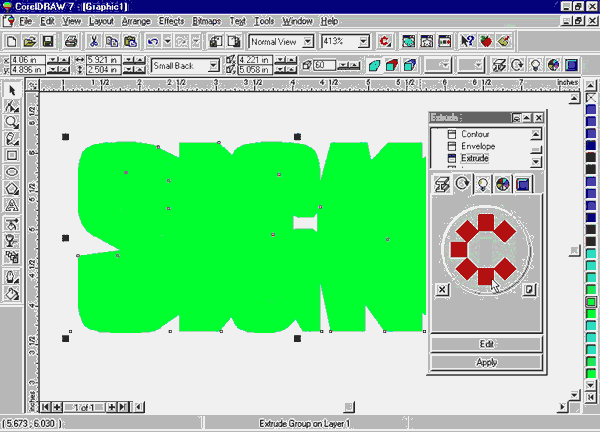Click the selected green swatch in palette
This screenshot has height=432, width=600.
[x=591, y=302]
